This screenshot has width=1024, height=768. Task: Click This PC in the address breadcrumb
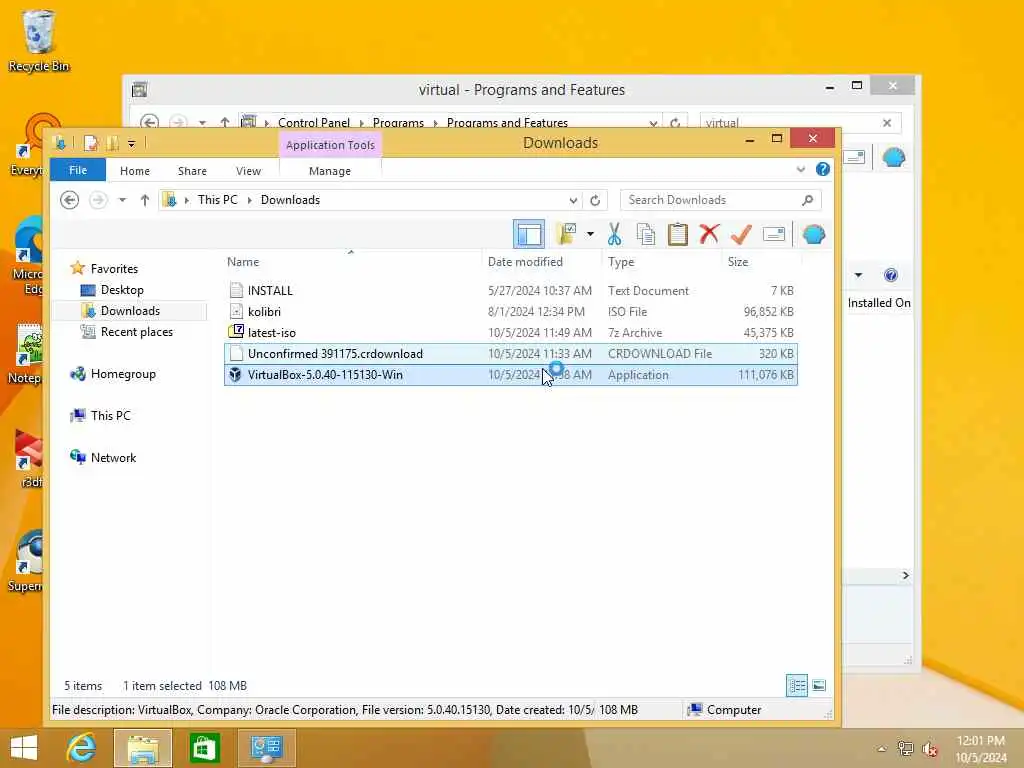217,200
